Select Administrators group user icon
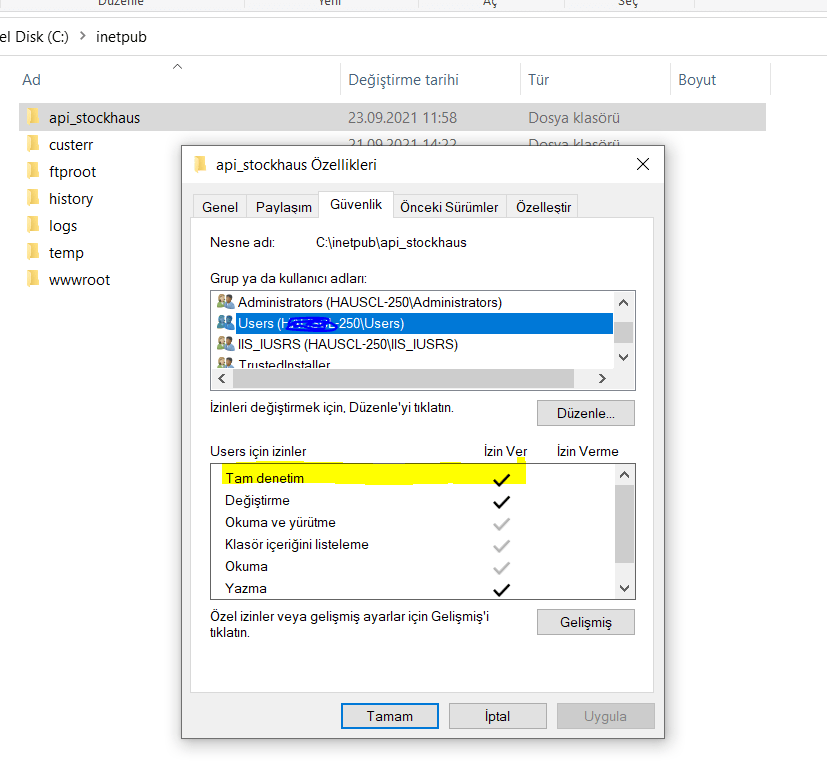The height and width of the screenshot is (765, 827). pyautogui.click(x=225, y=301)
